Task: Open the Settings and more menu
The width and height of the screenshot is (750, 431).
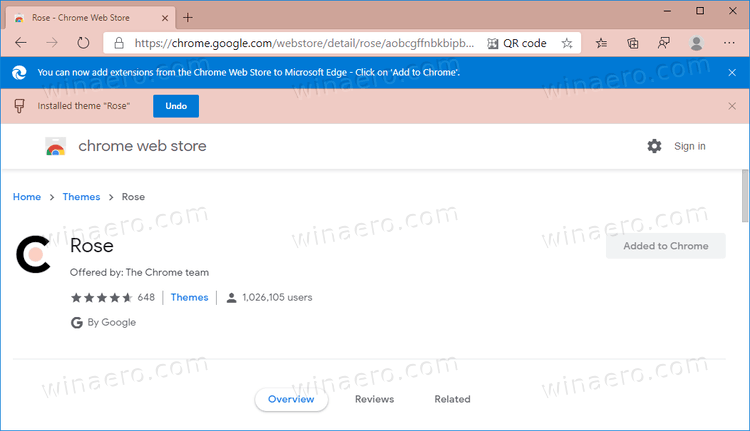Action: pyautogui.click(x=729, y=43)
